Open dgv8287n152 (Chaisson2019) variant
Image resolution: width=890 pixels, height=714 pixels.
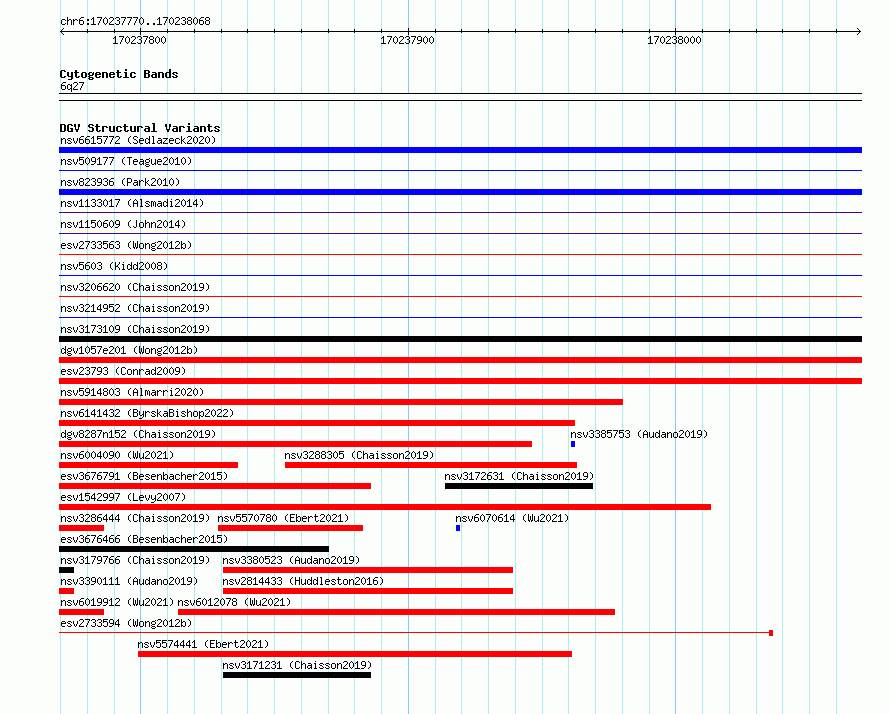138,434
